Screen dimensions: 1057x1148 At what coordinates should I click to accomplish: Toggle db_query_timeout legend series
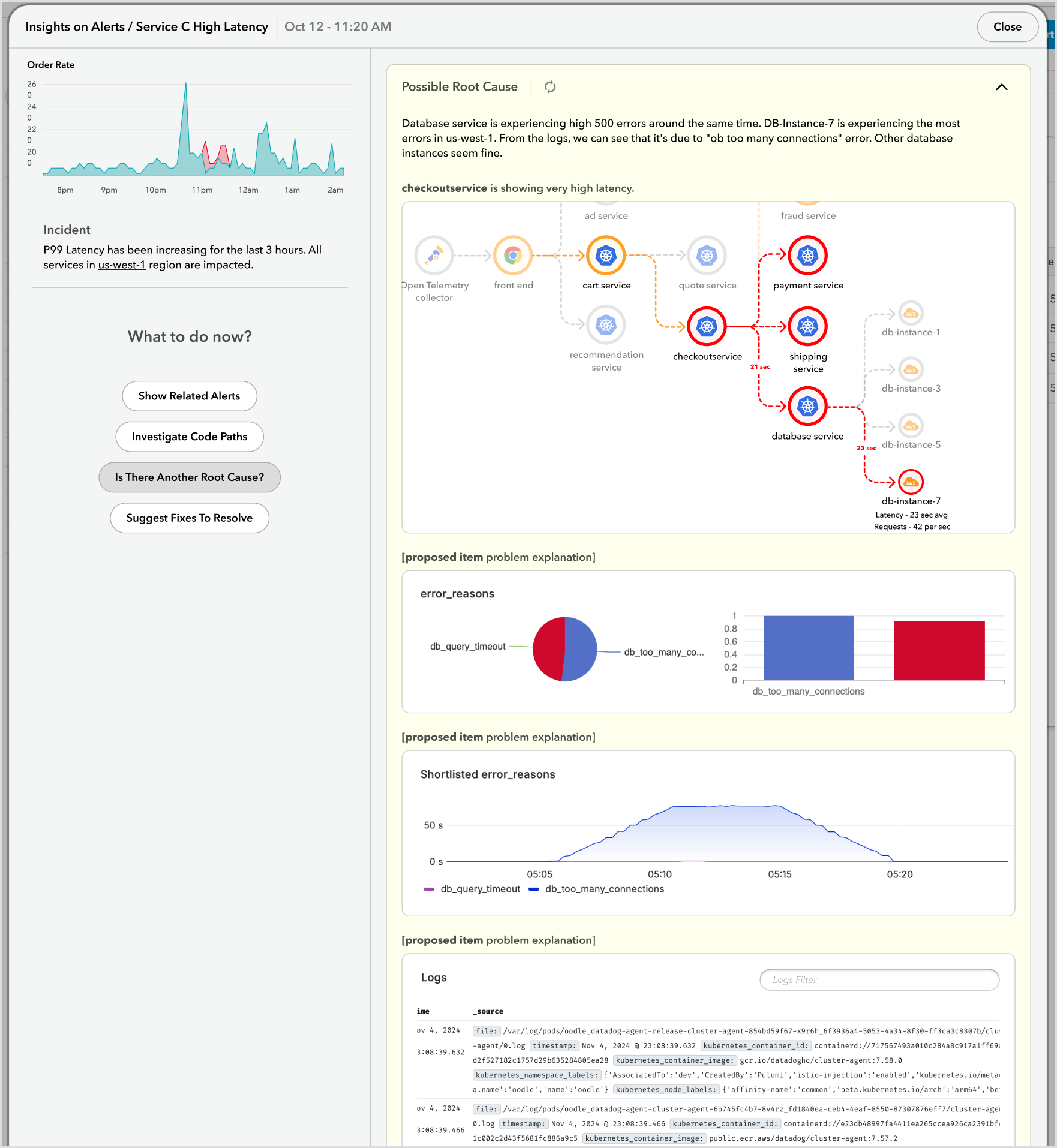point(472,889)
